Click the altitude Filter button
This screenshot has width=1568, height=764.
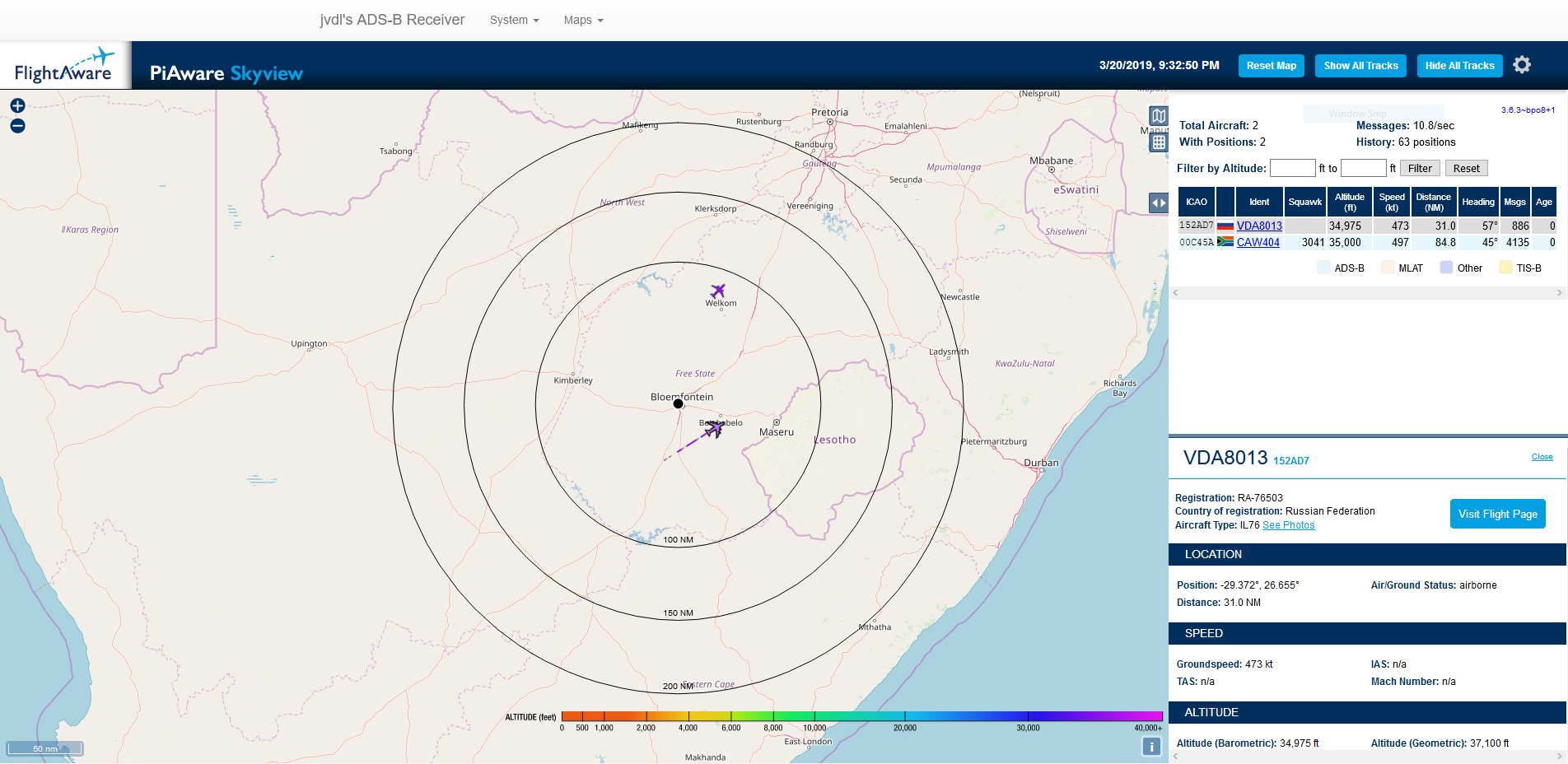[x=1420, y=168]
